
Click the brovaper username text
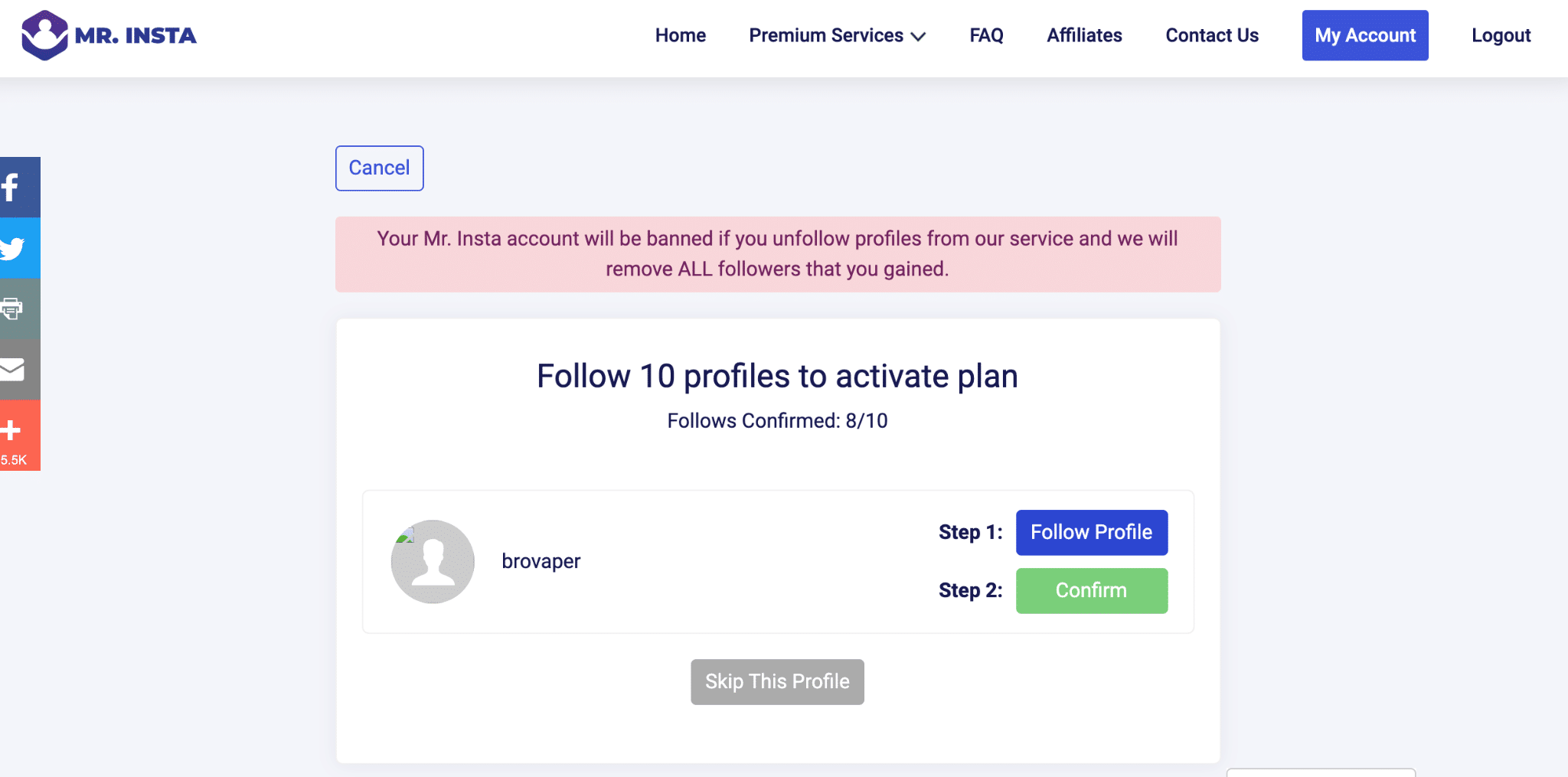point(541,562)
